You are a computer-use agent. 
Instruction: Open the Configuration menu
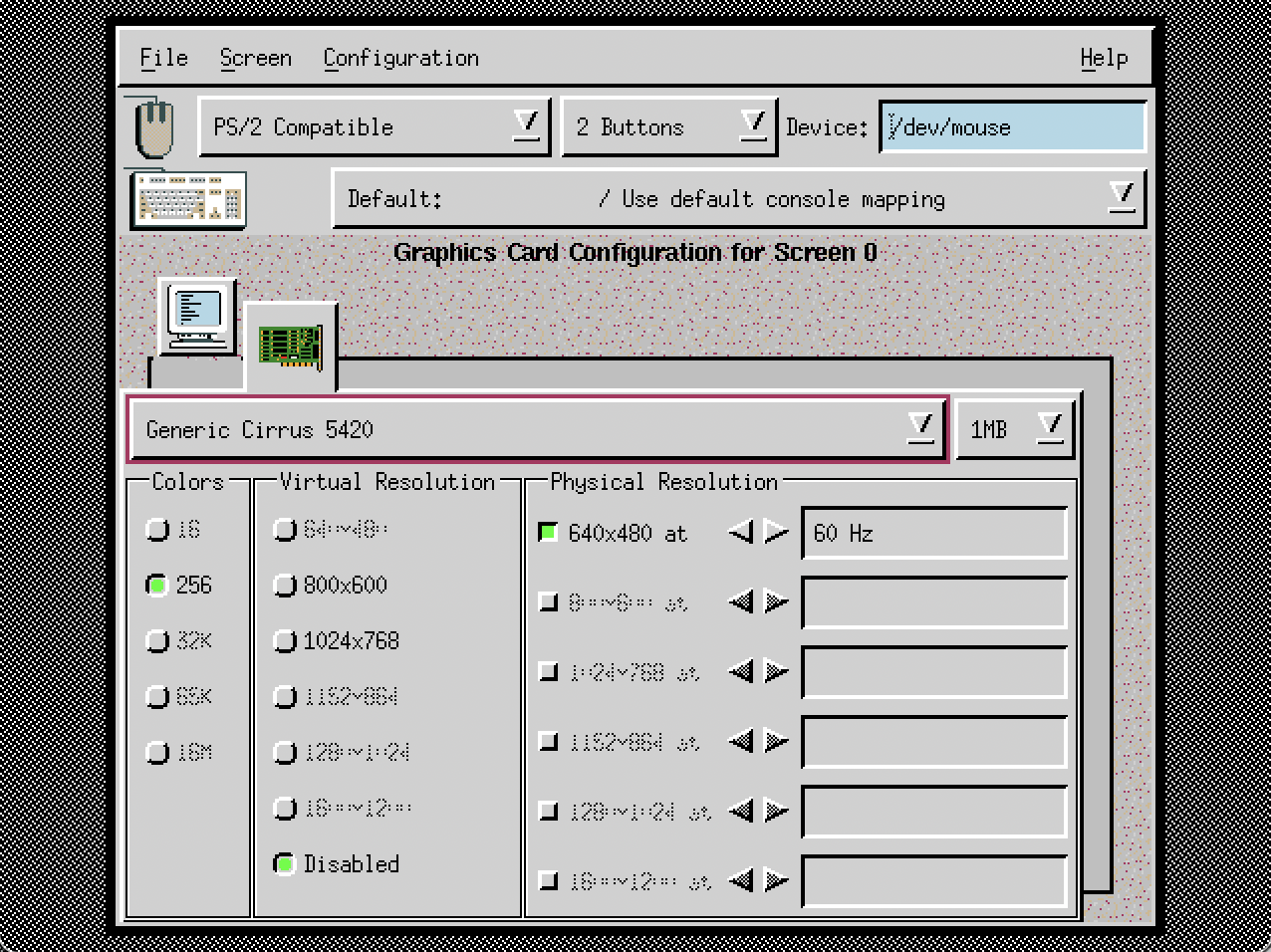click(400, 58)
